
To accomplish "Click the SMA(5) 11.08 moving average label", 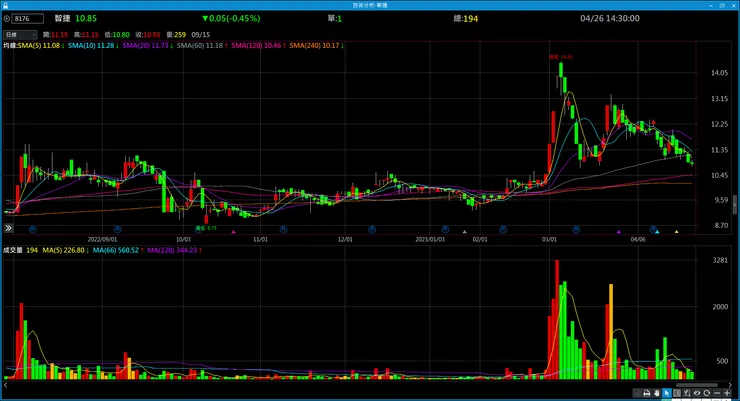I will (x=41, y=46).
